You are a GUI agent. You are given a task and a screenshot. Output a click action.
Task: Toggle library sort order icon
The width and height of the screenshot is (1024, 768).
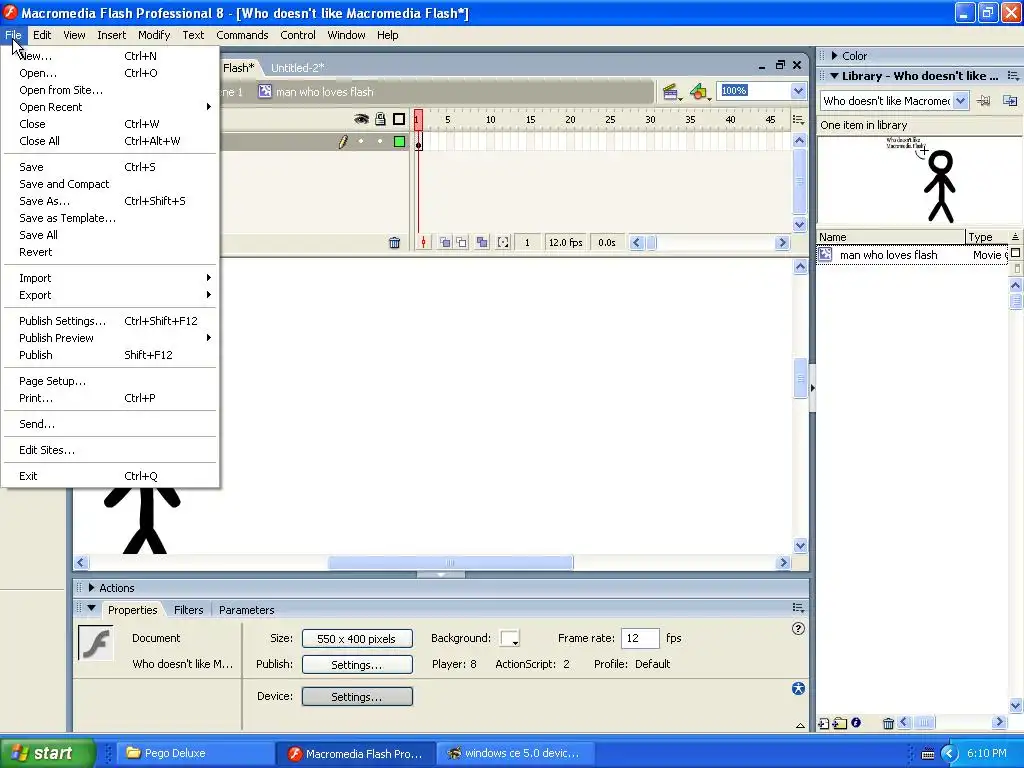[1016, 237]
